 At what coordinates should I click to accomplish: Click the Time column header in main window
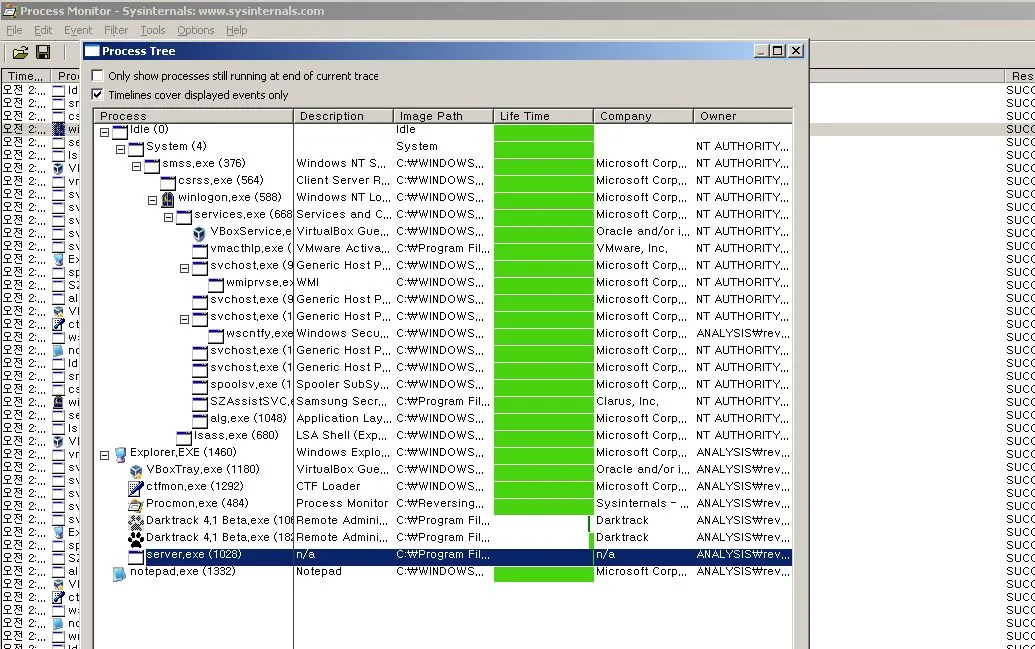pos(25,76)
